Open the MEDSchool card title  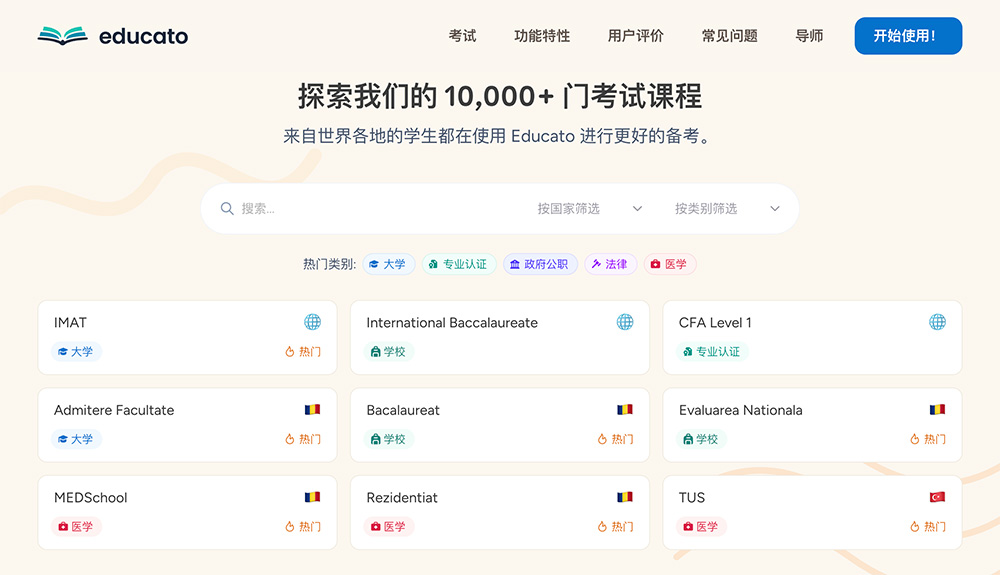click(91, 497)
